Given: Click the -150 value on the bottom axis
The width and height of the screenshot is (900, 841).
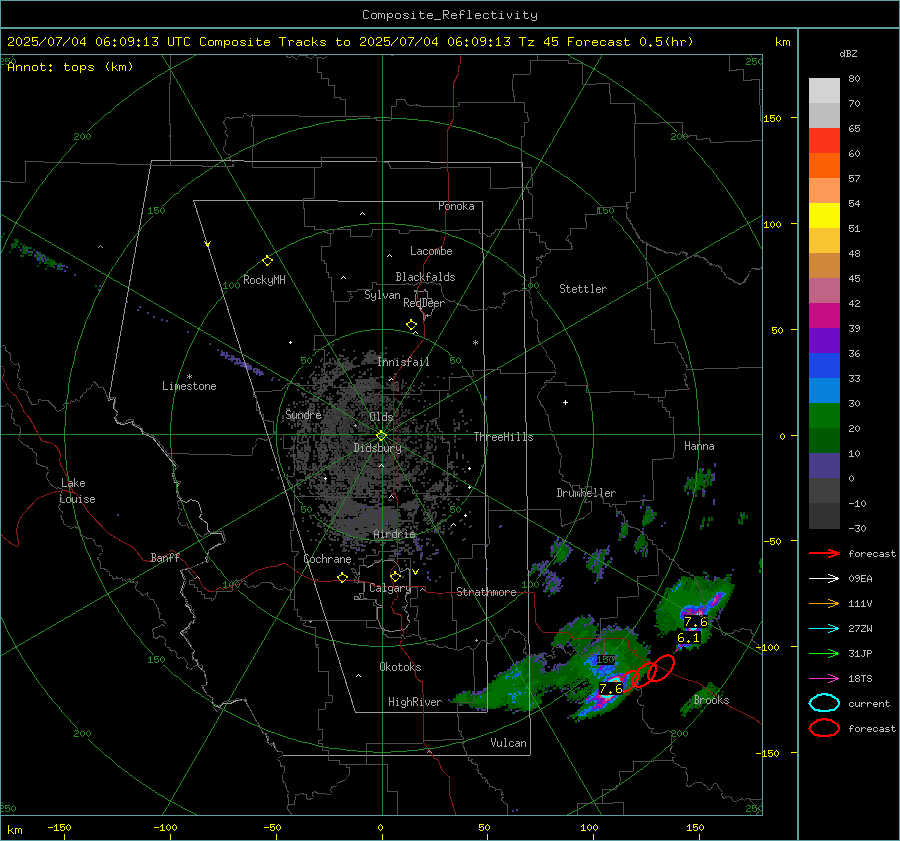Looking at the screenshot, I should click(x=59, y=827).
